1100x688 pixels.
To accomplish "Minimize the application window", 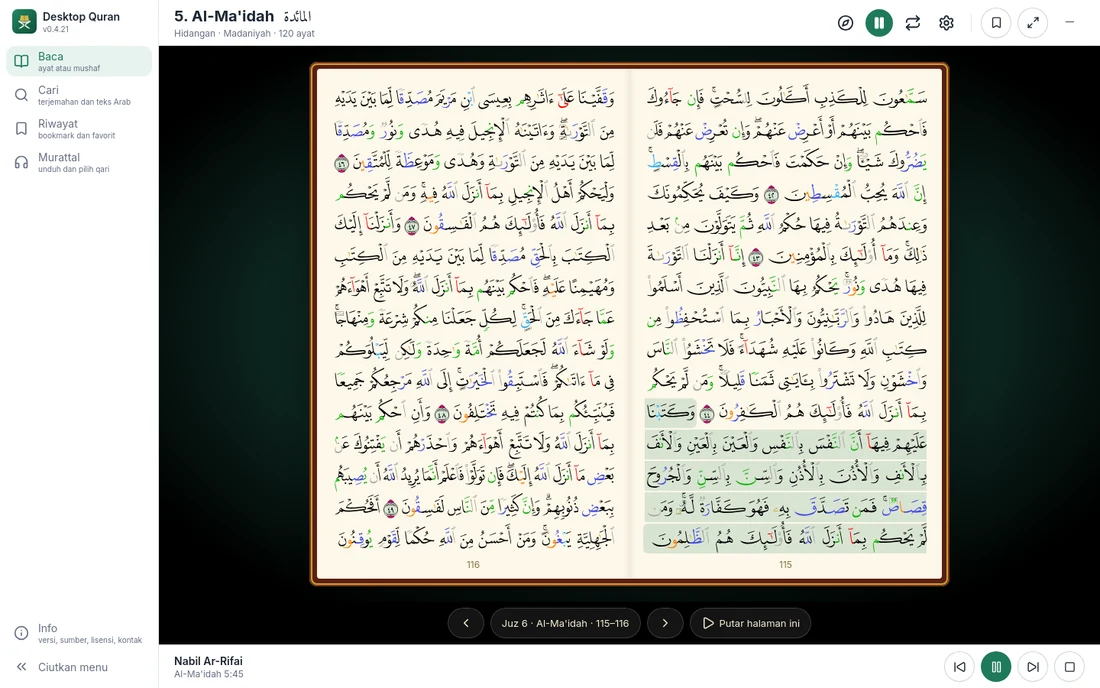I will (1070, 22).
